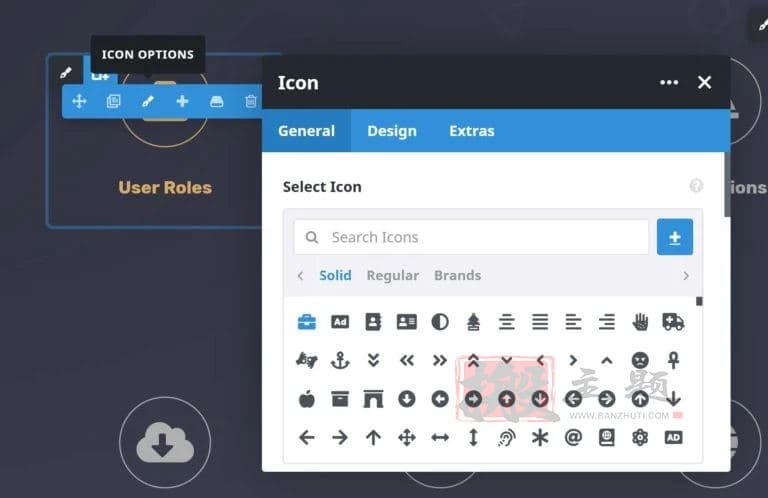Image resolution: width=768 pixels, height=498 pixels.
Task: Click the Icon panel's vertical scrollbar
Action: coord(727,185)
